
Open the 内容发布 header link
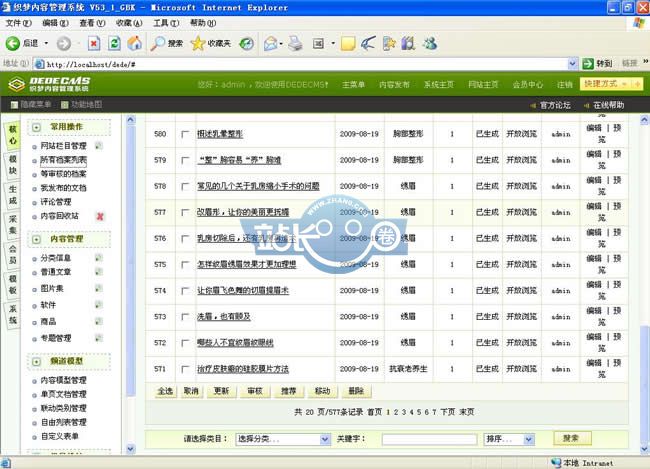click(x=394, y=85)
